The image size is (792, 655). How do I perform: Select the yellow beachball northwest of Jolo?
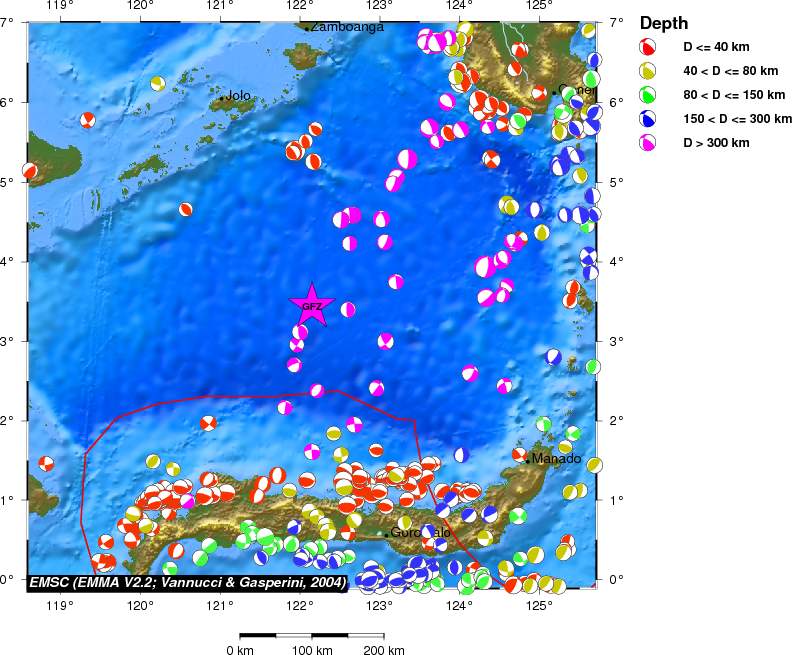tap(157, 83)
